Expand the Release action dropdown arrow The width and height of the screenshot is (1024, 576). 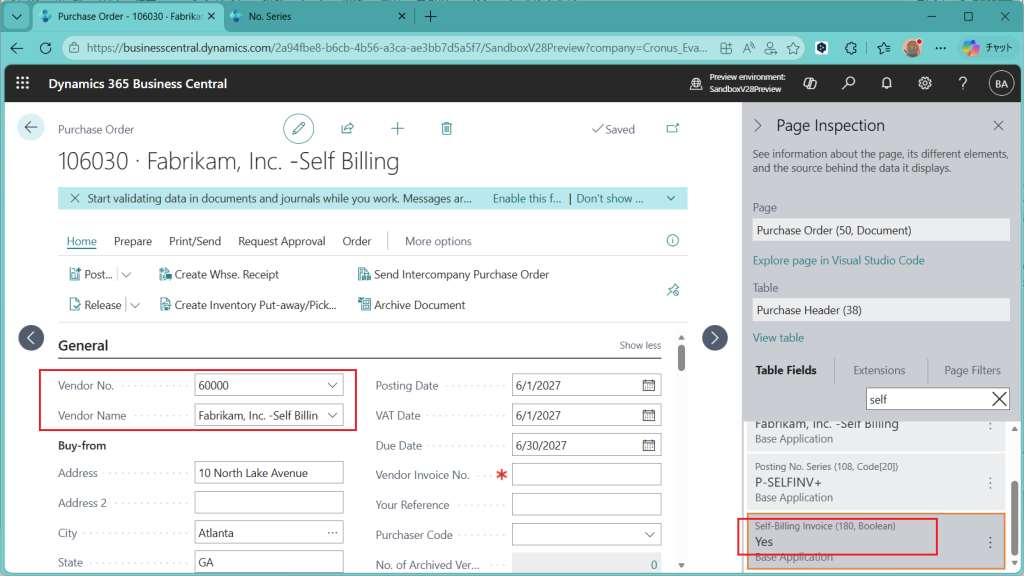135,305
